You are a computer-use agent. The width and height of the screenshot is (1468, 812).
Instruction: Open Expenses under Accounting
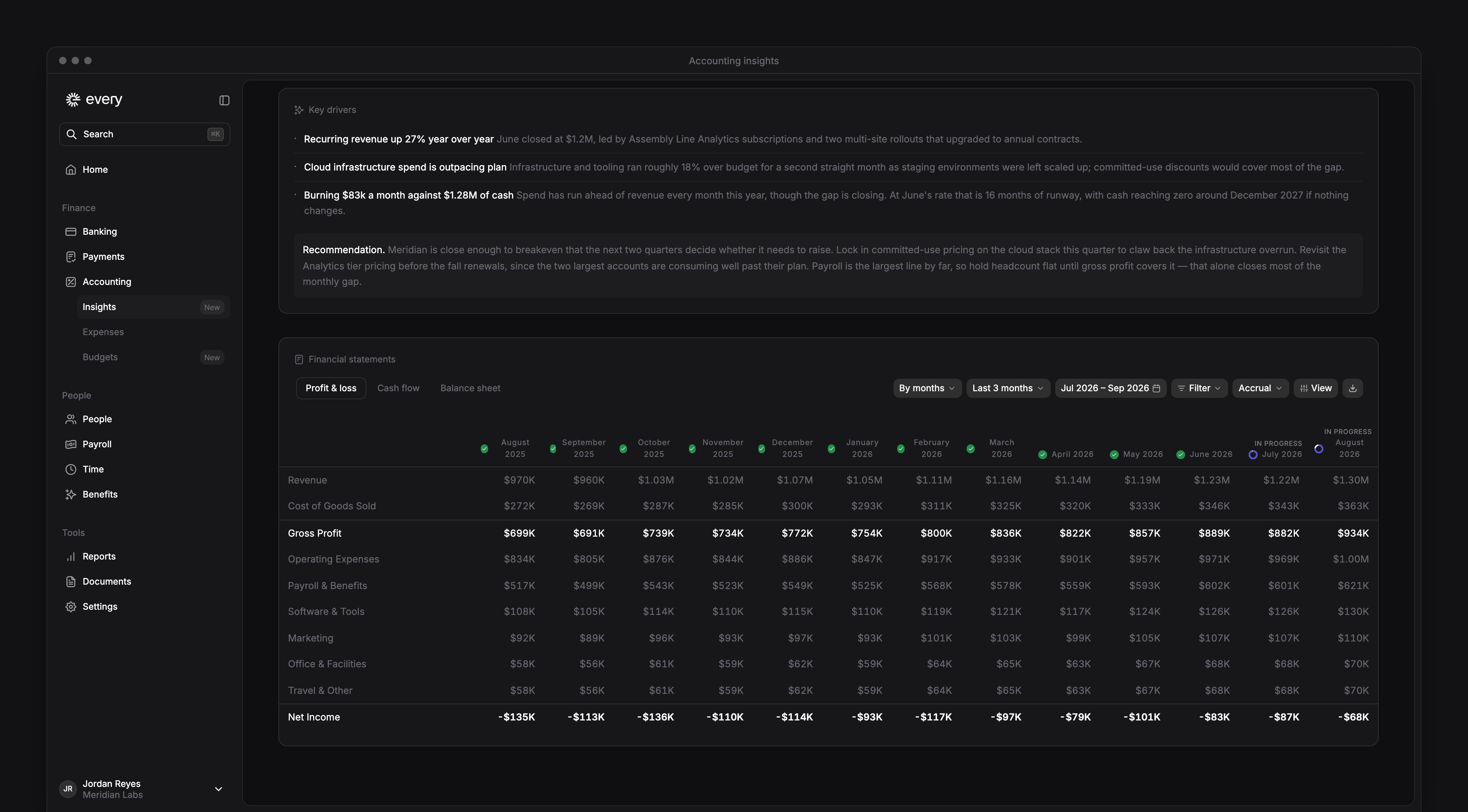coord(153,332)
